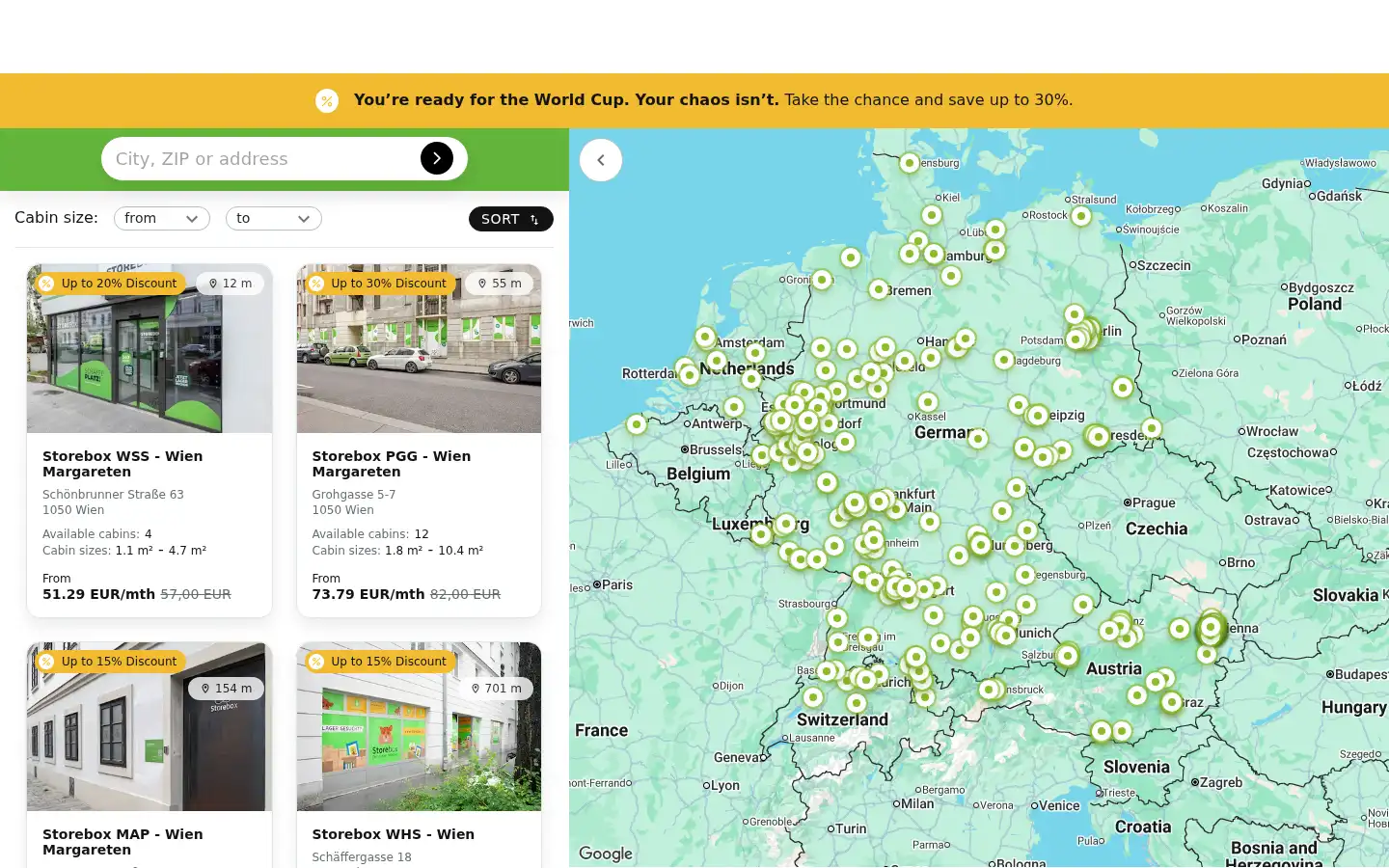This screenshot has width=1389, height=868.
Task: Click the 'Up to 30% Discount' badge
Action: [x=380, y=284]
